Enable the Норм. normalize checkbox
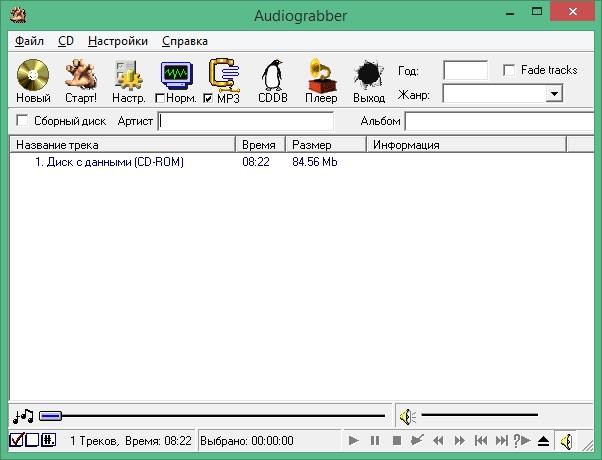602x460 pixels. pyautogui.click(x=160, y=99)
